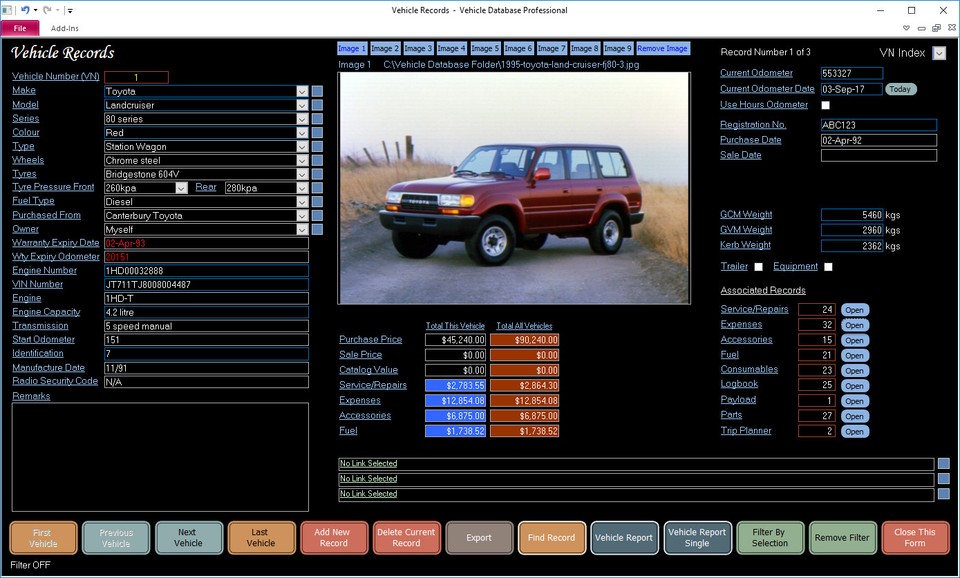Click blue square beside second No Link Selected

[x=943, y=479]
